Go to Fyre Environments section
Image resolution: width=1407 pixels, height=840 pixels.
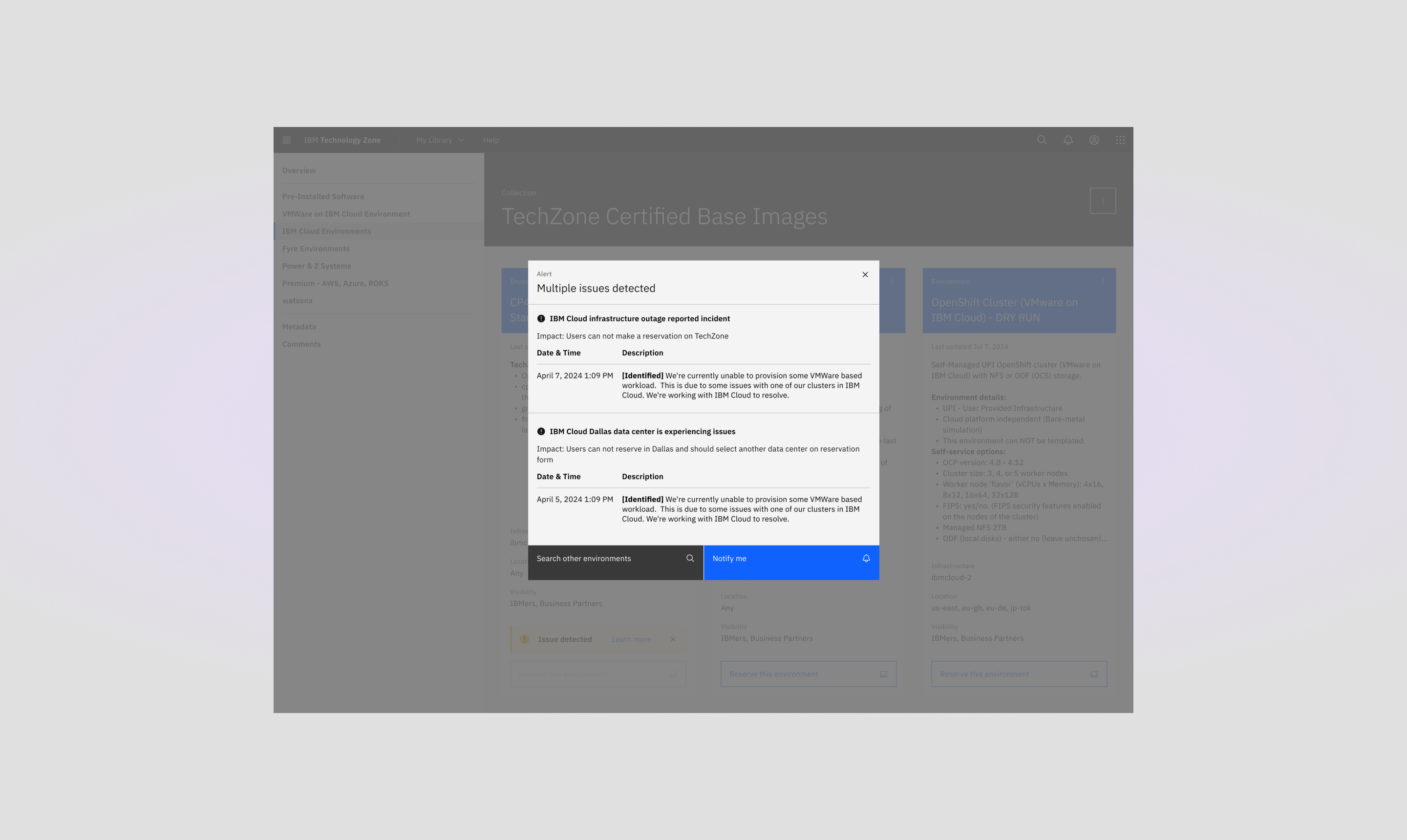[x=316, y=249]
